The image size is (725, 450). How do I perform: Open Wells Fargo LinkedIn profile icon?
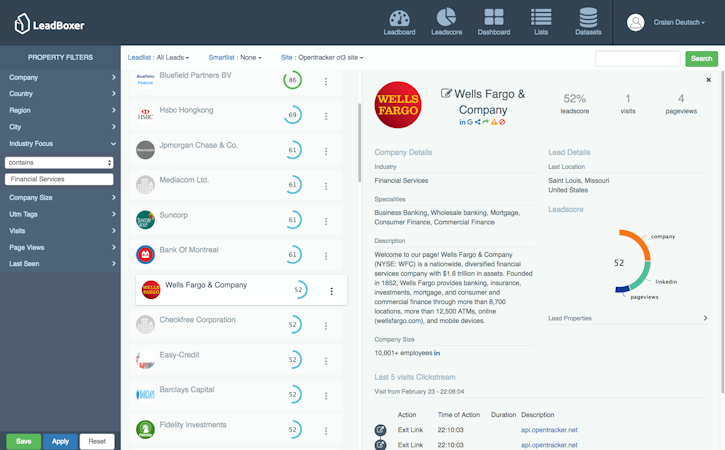click(462, 122)
